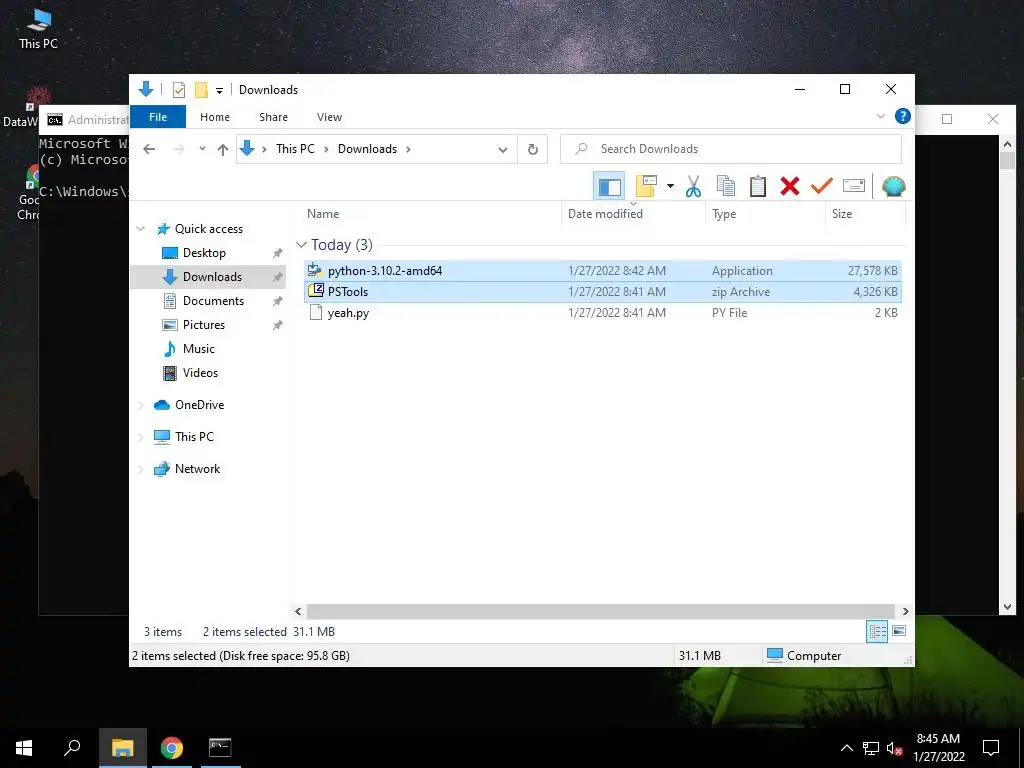Click the Copy toolbar icon

tap(726, 187)
